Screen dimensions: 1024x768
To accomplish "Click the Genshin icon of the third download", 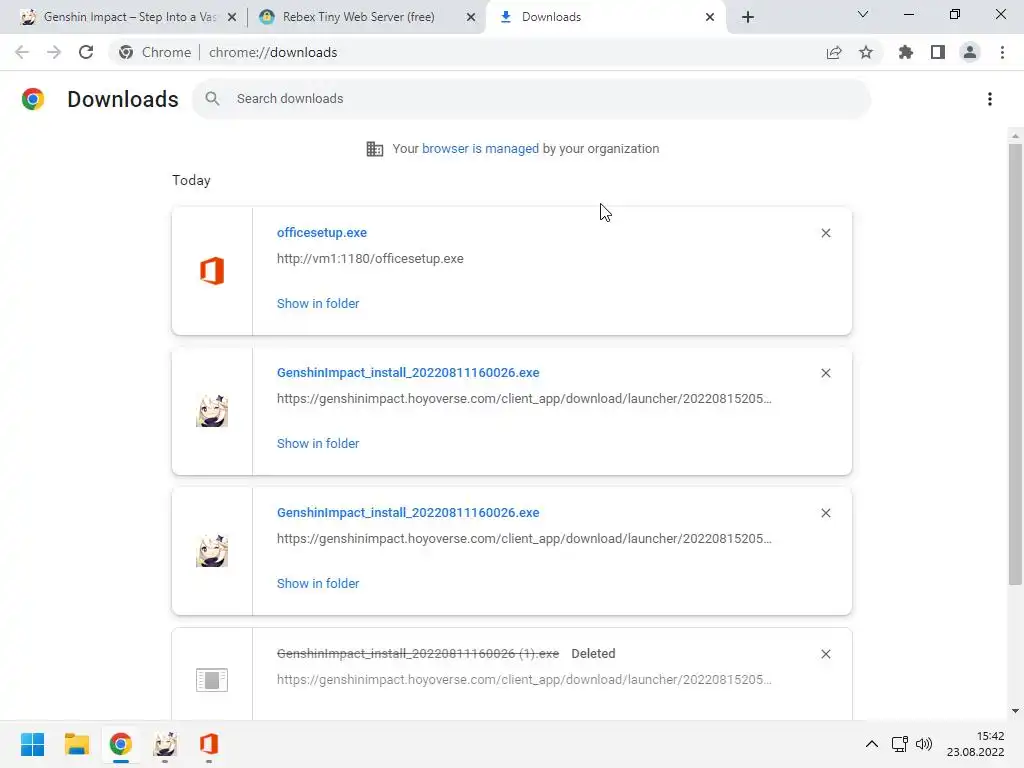I will pyautogui.click(x=212, y=551).
